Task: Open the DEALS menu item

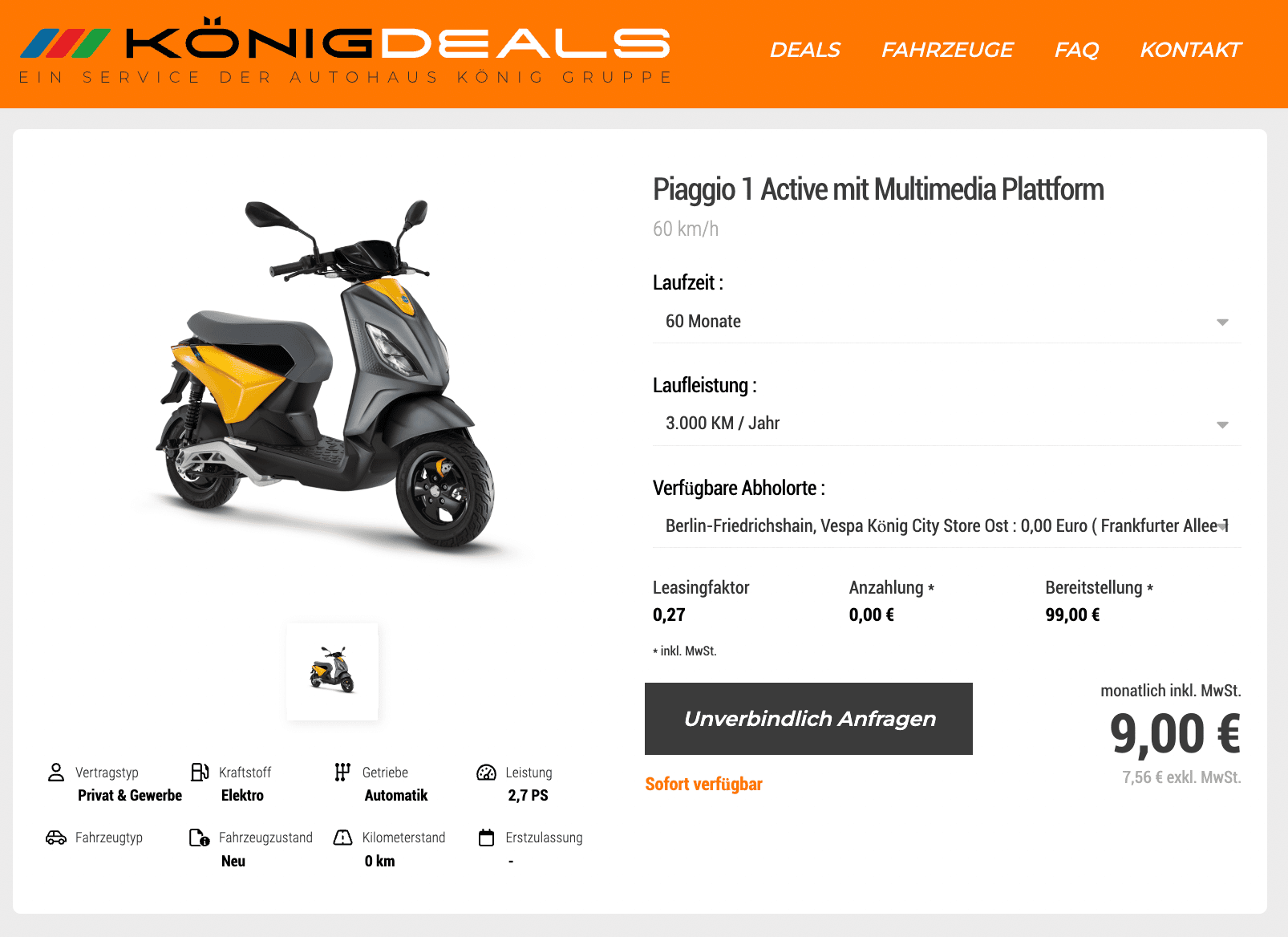Action: pyautogui.click(x=804, y=50)
